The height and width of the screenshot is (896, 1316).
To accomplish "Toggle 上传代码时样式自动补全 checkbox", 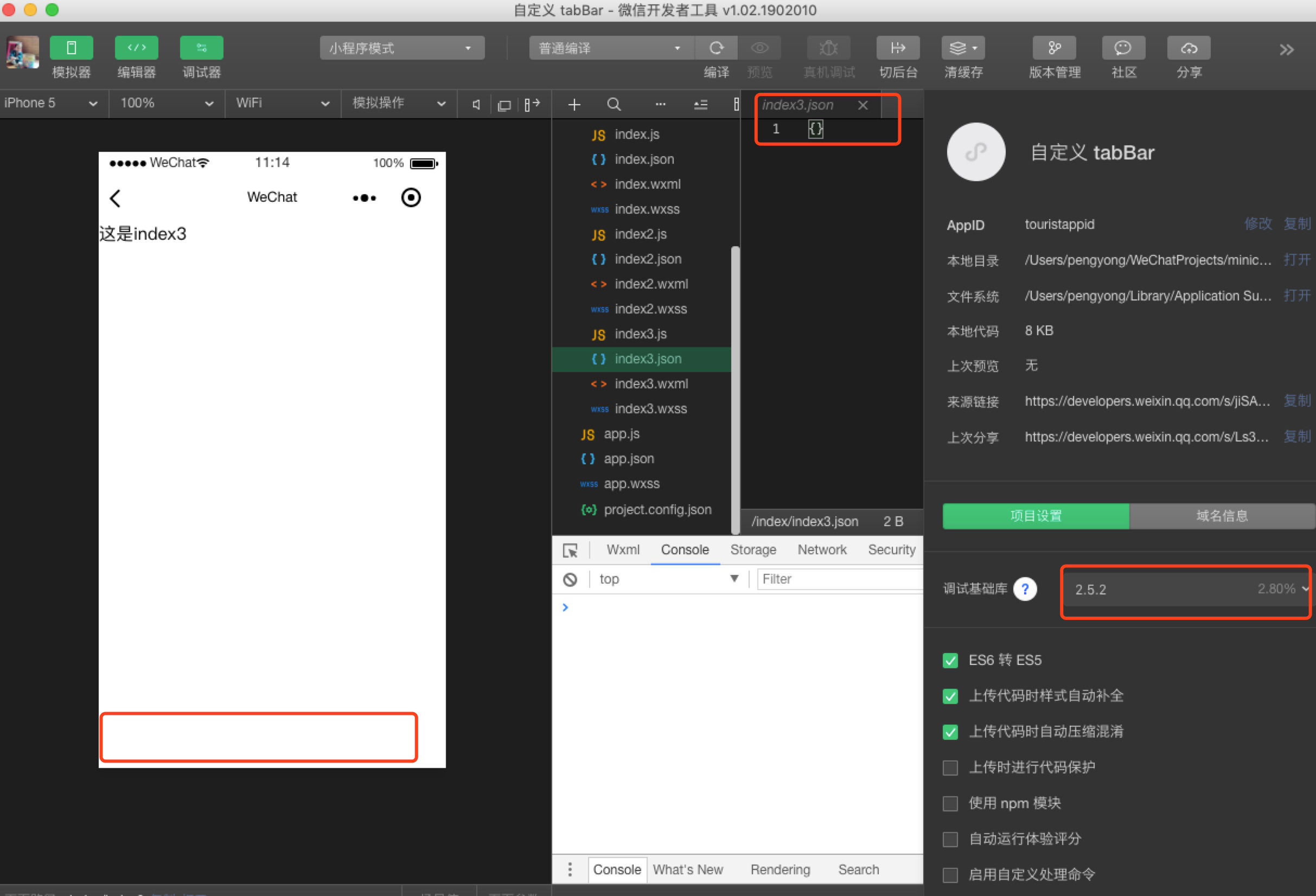I will click(x=950, y=696).
